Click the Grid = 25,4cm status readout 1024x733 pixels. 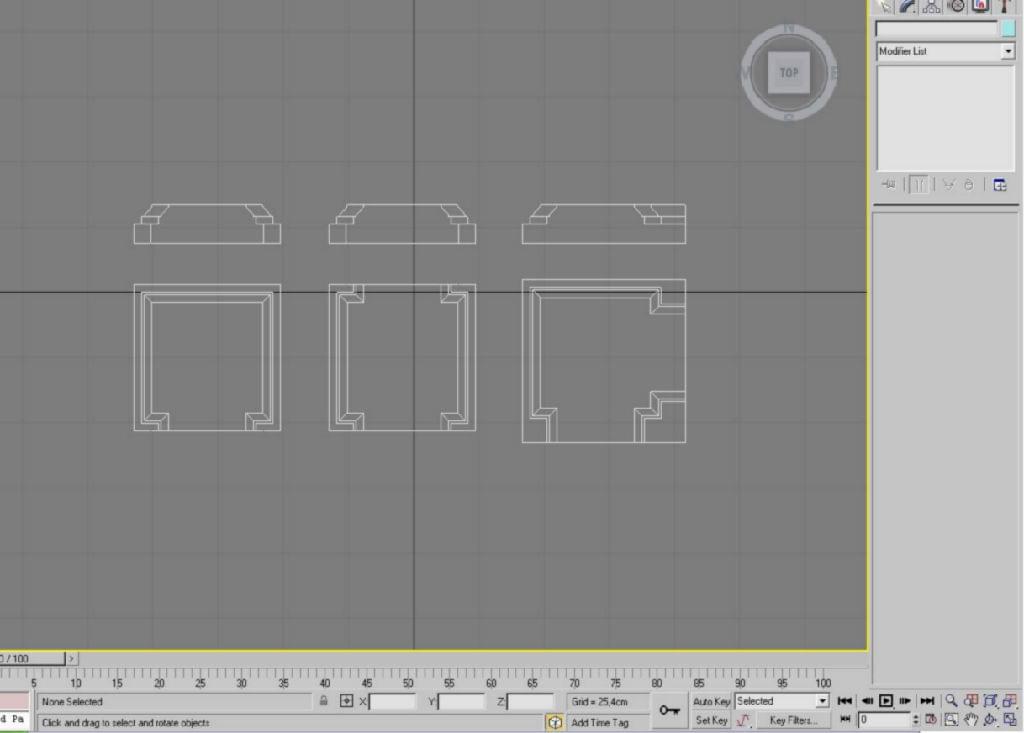600,702
